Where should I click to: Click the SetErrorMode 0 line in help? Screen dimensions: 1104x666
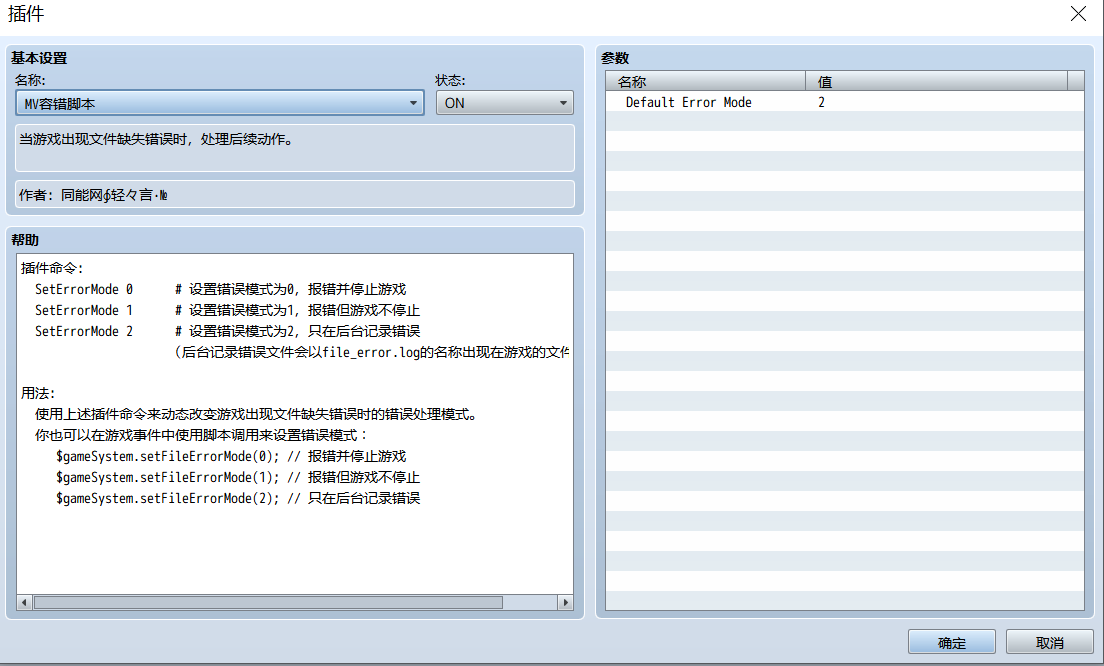pos(220,289)
